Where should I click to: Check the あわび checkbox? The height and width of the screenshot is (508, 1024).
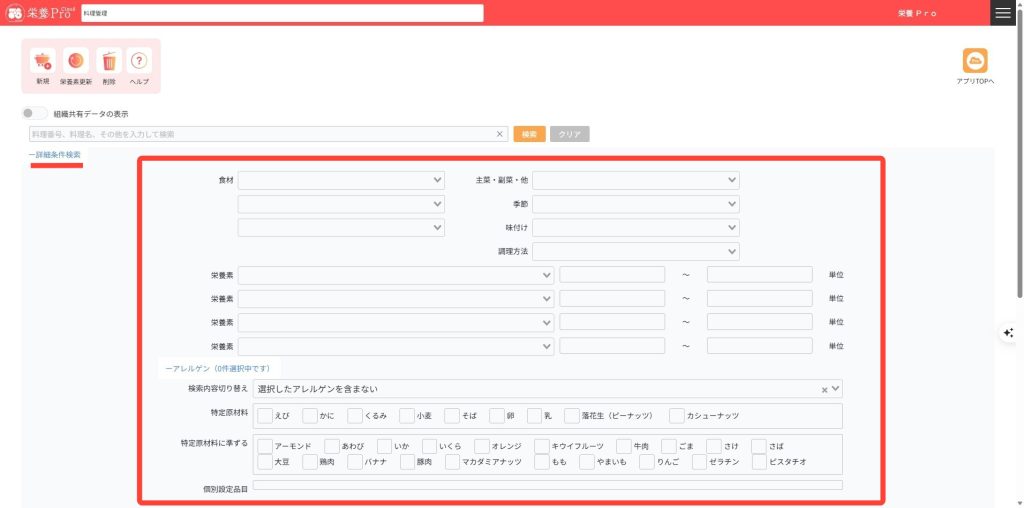[332, 446]
